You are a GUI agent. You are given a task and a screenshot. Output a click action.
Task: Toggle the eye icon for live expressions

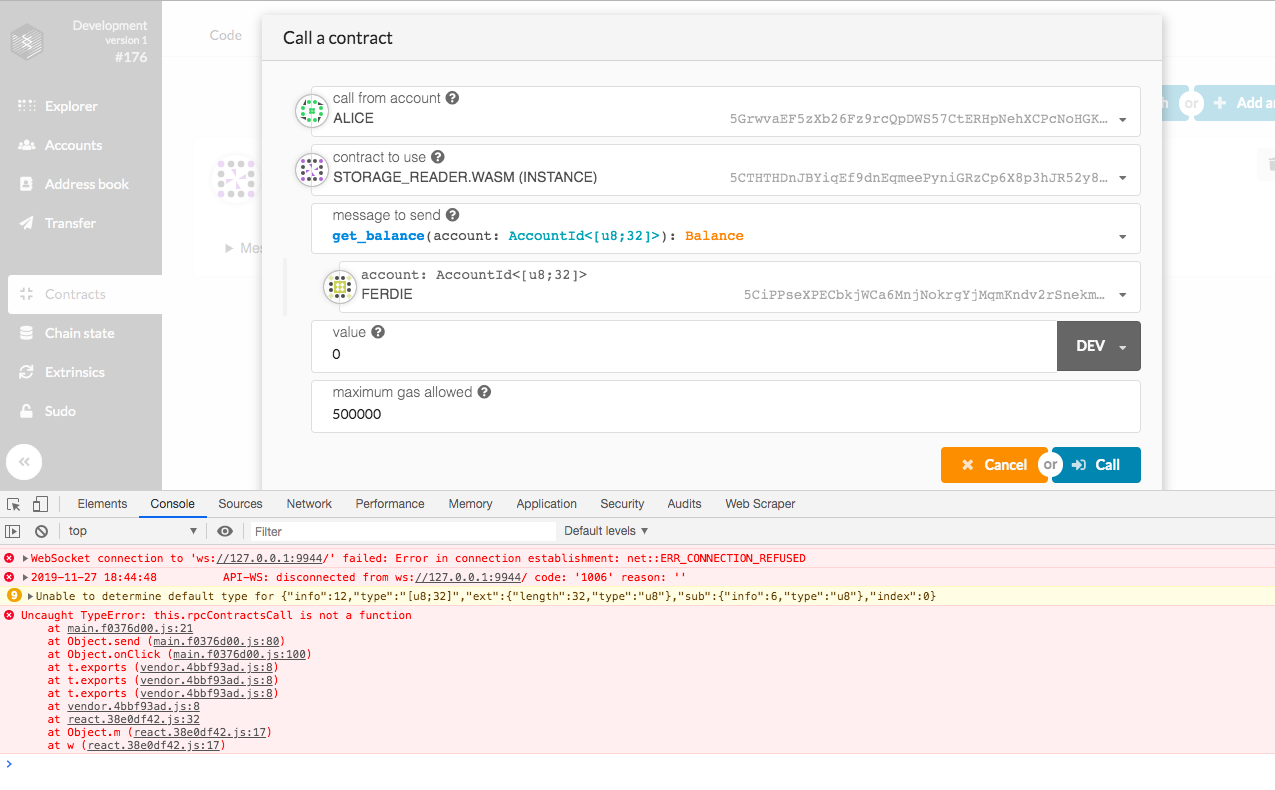225,531
